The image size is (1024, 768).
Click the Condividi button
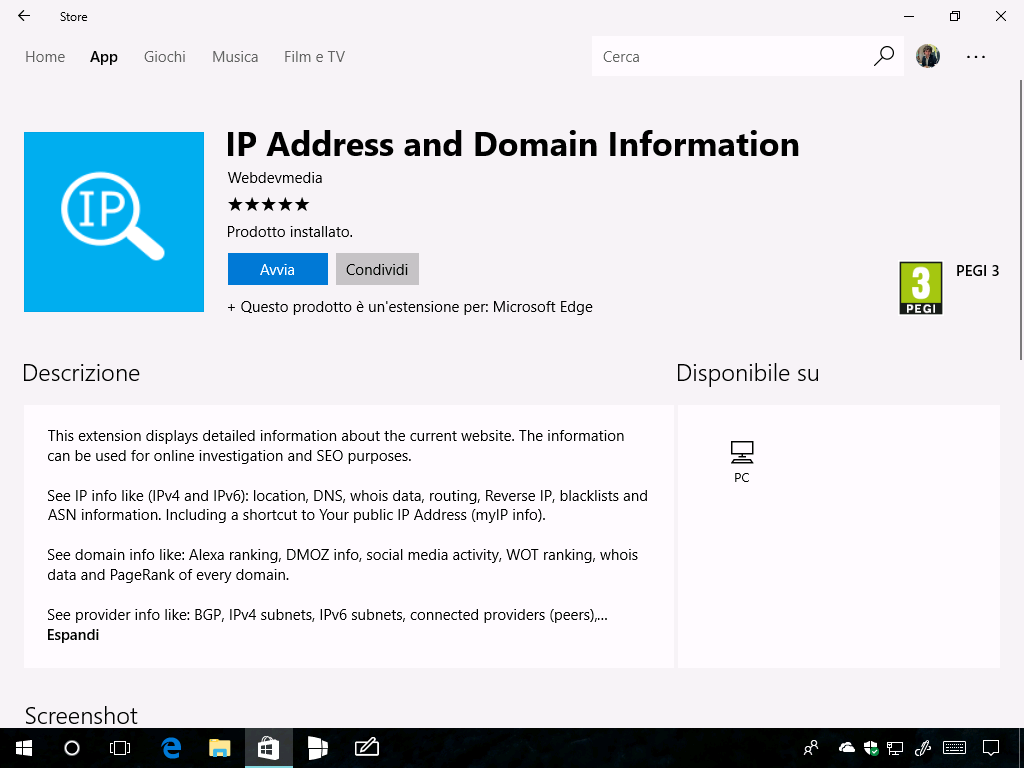pos(377,269)
